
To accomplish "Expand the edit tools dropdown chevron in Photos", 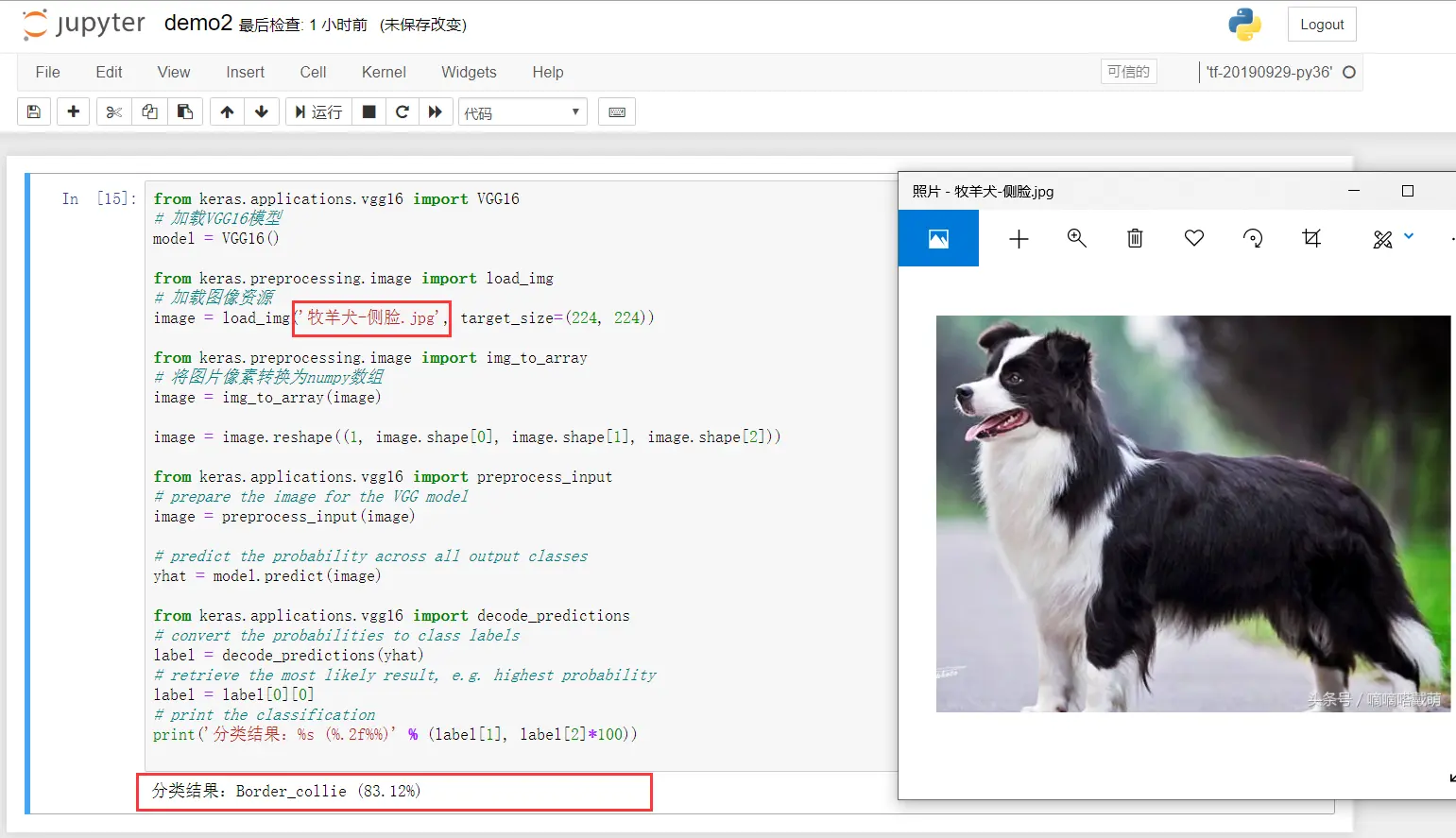I will (1409, 236).
